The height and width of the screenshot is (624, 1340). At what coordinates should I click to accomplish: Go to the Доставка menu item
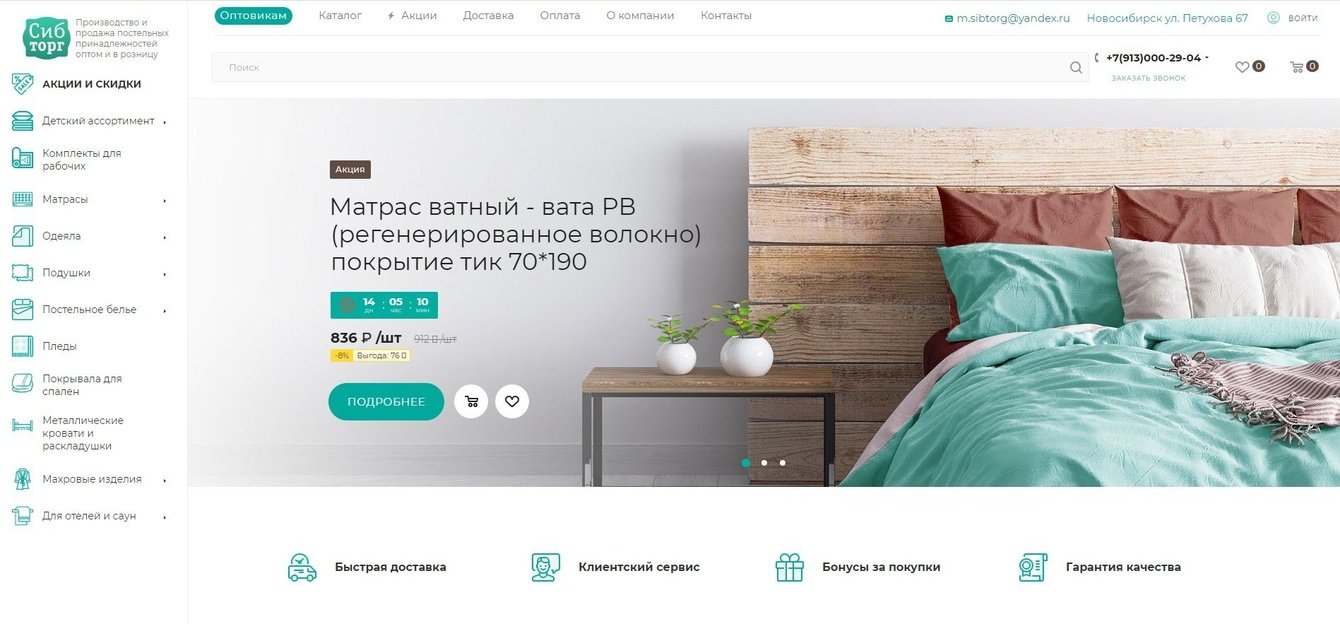point(488,16)
